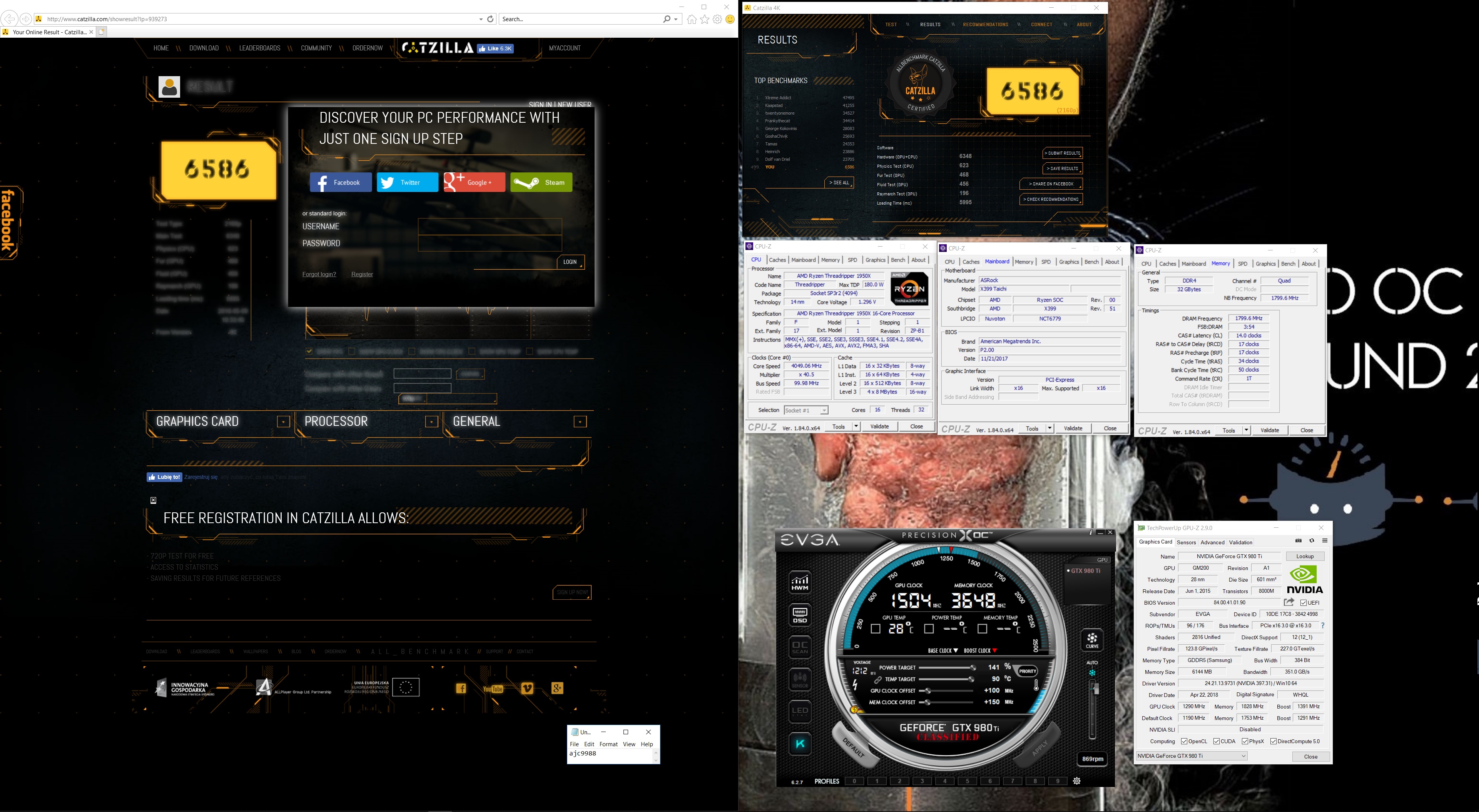Open the OSD settings in Precision XOC

tap(800, 615)
